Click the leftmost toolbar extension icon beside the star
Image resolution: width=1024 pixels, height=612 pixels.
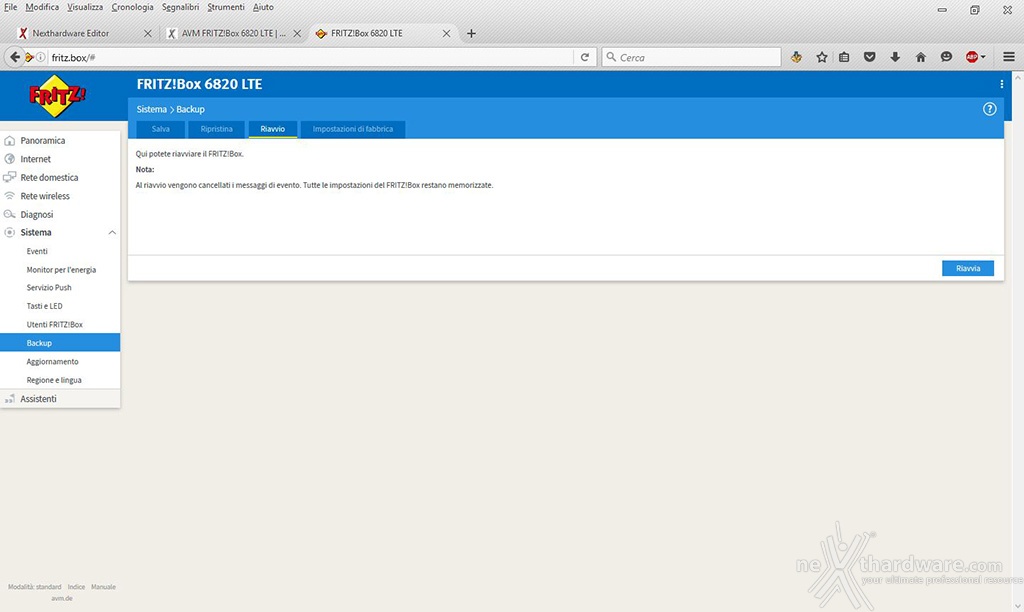tap(796, 57)
